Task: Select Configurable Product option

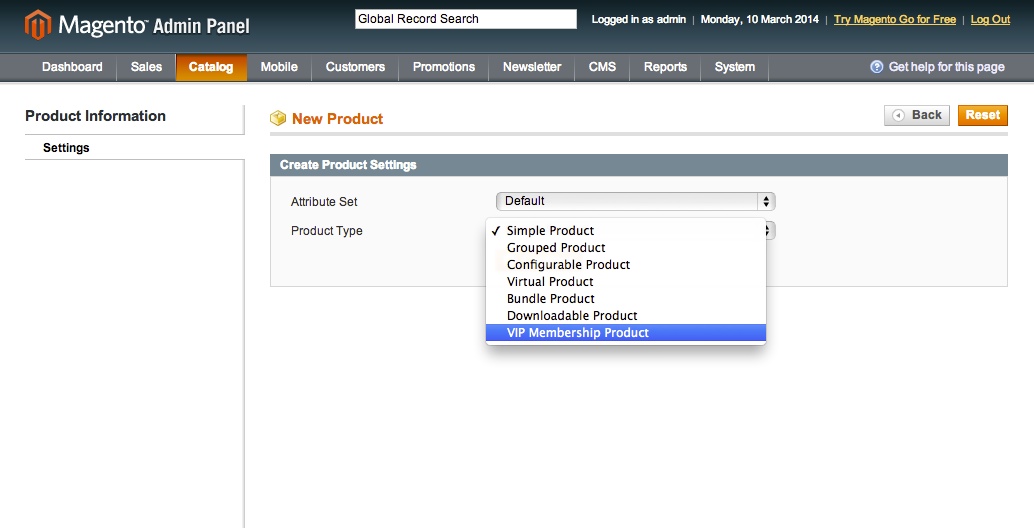Action: tap(625, 265)
